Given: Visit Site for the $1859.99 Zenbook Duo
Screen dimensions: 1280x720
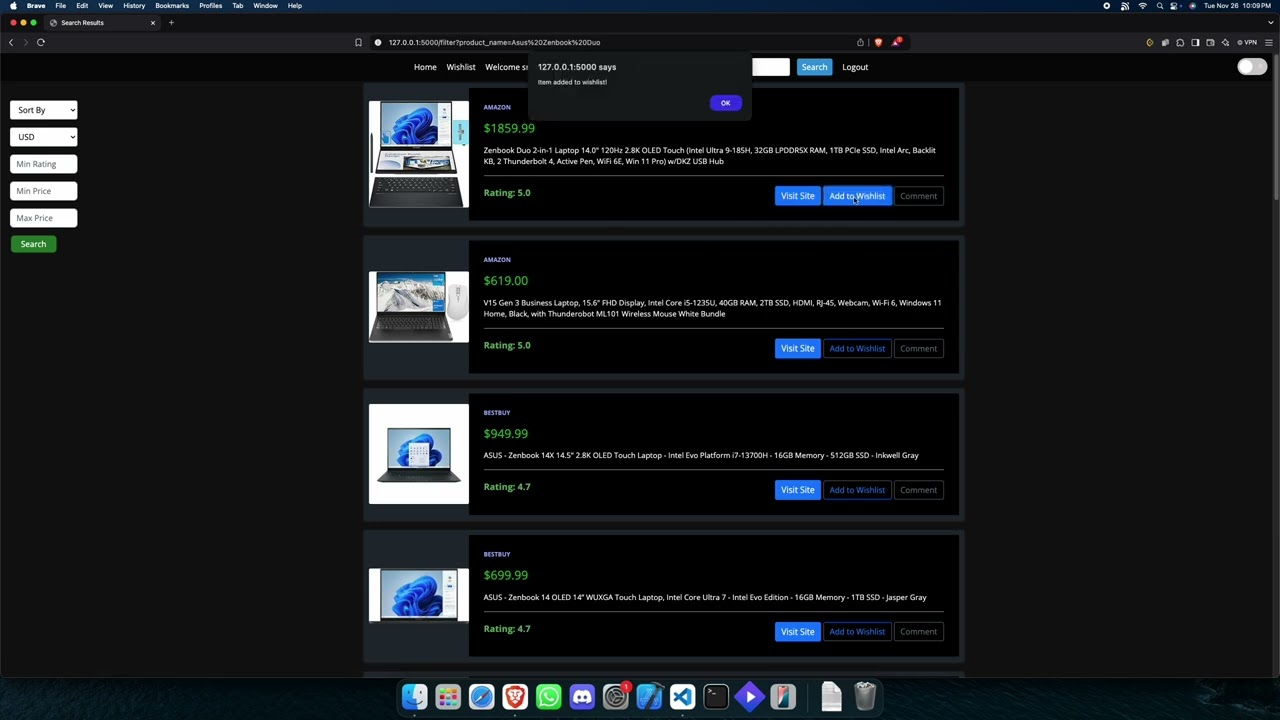Looking at the screenshot, I should pos(797,196).
